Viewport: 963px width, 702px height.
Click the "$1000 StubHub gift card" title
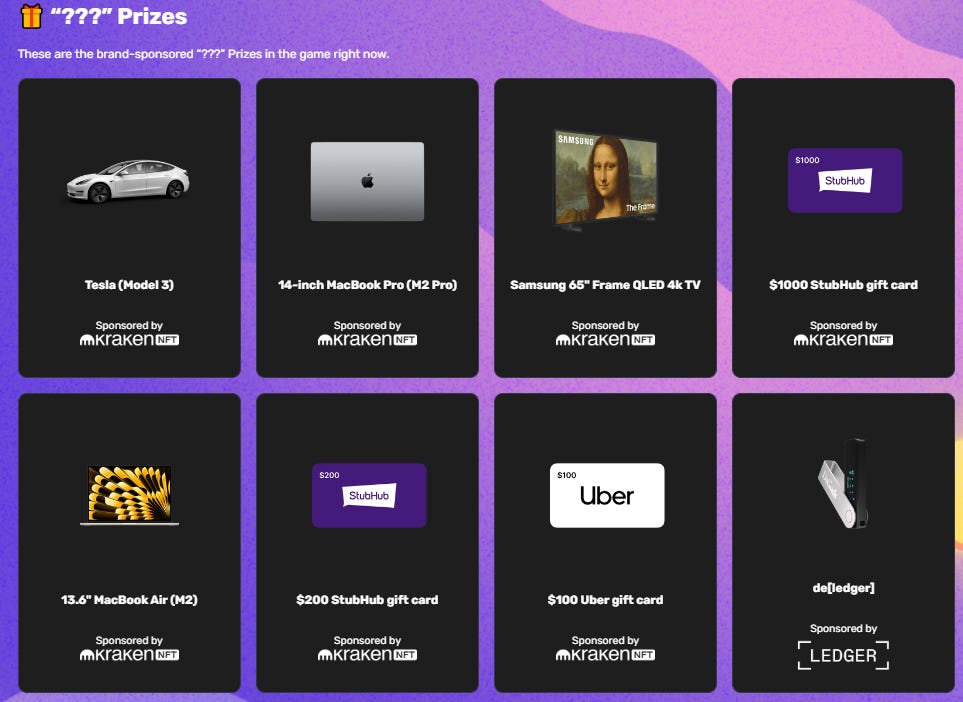[843, 285]
